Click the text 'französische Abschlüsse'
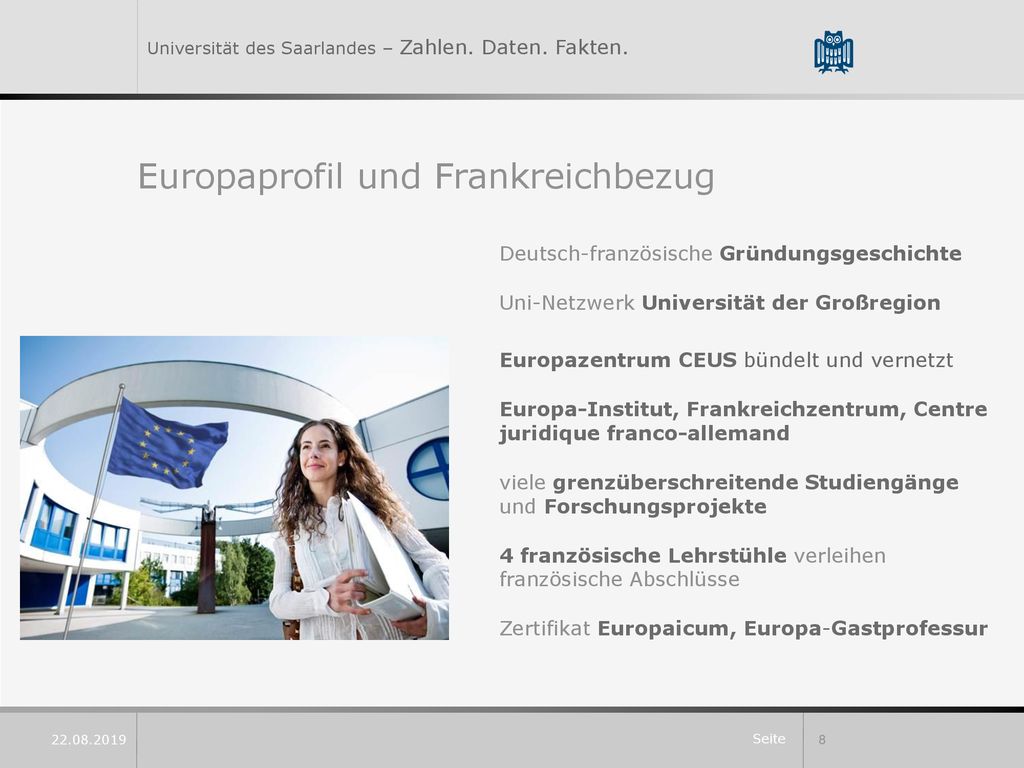 [x=619, y=579]
